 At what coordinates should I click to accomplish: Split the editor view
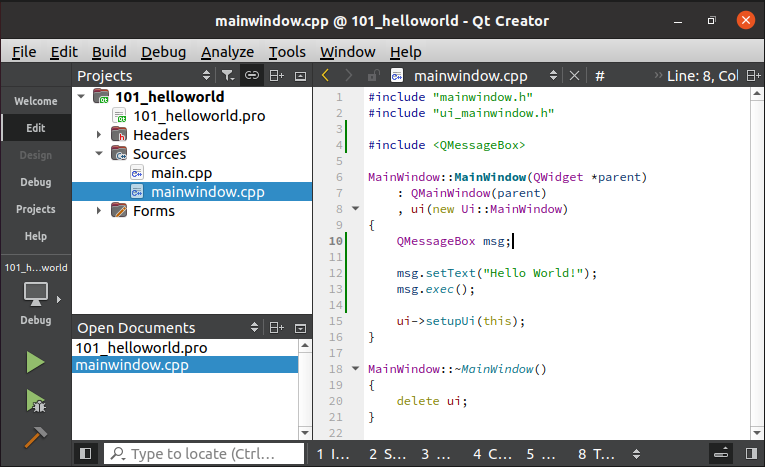coord(753,76)
